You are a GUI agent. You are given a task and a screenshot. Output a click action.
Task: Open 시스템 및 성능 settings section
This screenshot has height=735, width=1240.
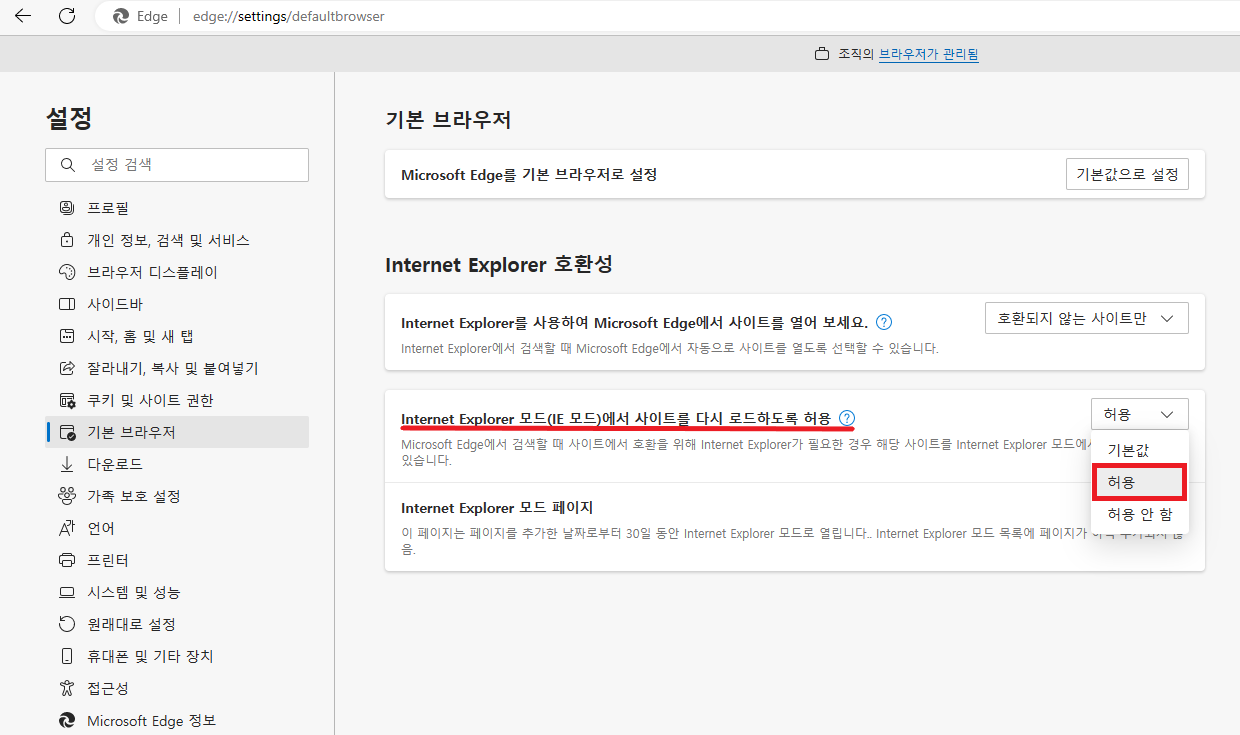pyautogui.click(x=177, y=592)
